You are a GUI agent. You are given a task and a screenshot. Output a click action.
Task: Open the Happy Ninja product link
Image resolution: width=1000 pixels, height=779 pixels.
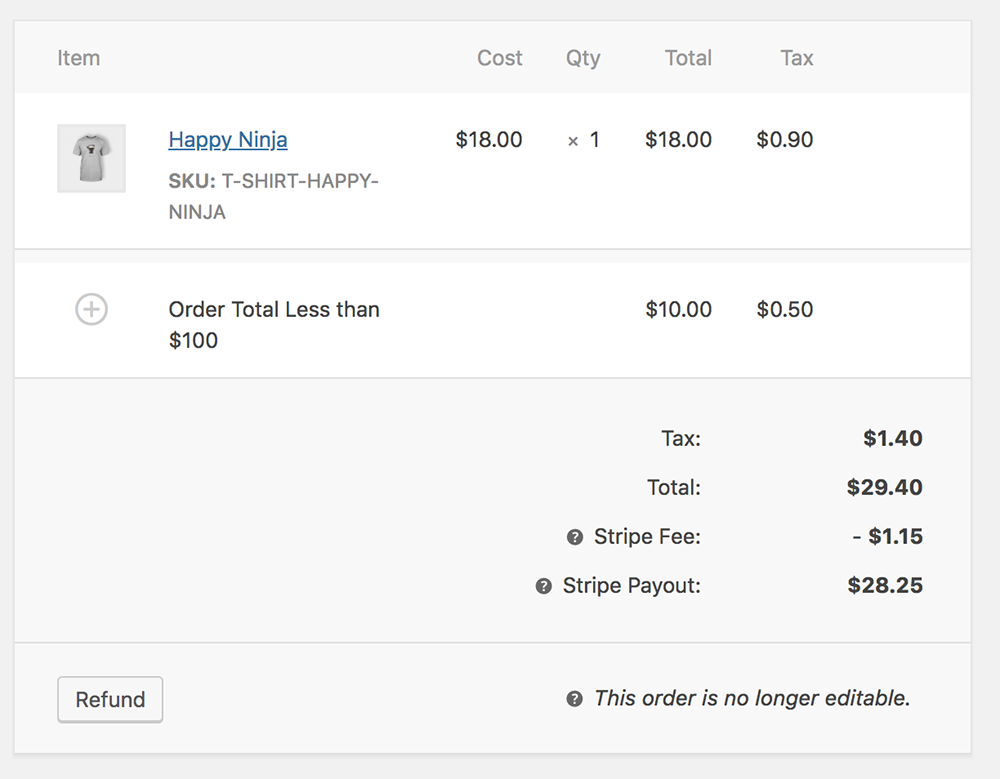(228, 140)
